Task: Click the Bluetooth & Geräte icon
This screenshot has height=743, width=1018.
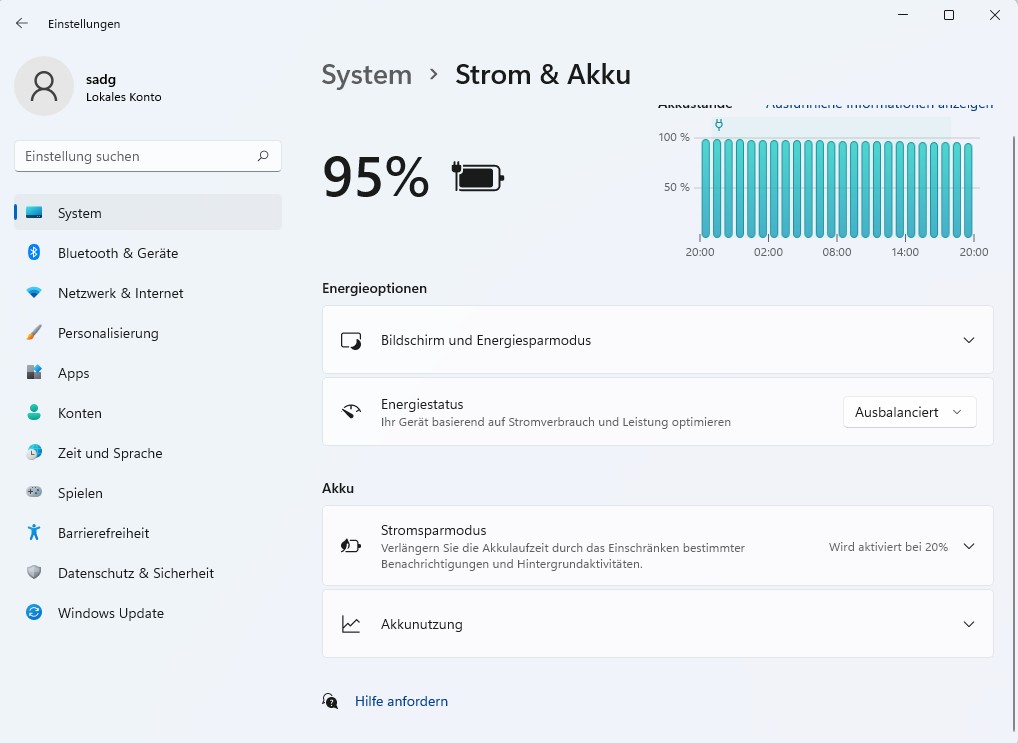Action: coord(34,253)
